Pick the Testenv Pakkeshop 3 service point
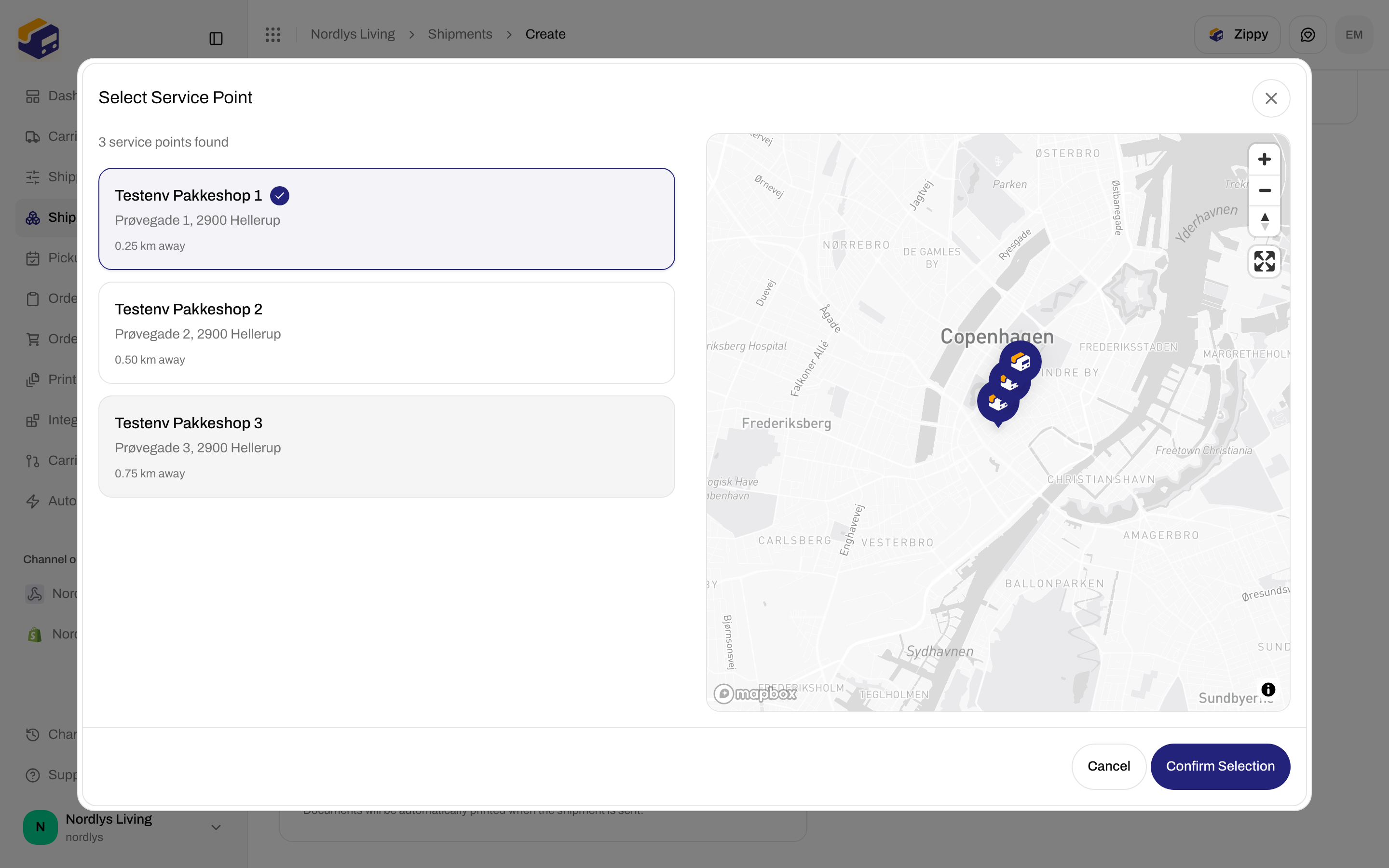Screen dimensions: 1389x868 pos(386,446)
